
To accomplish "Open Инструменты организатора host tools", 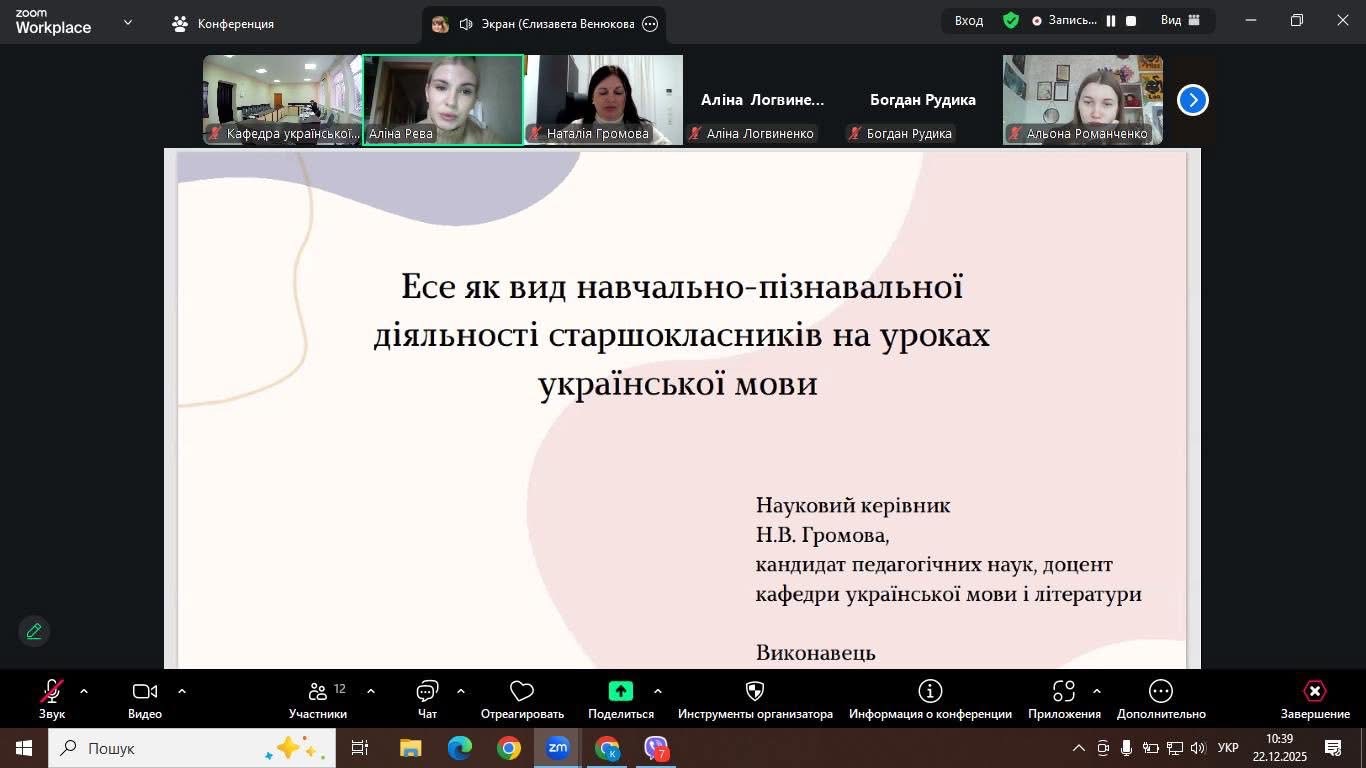I will [x=755, y=692].
